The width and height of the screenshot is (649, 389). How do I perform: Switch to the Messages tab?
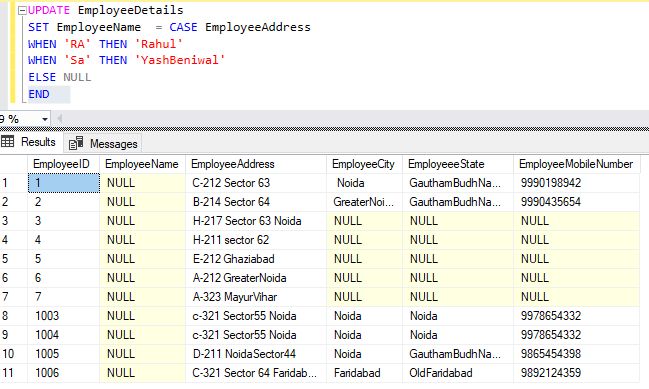103,144
